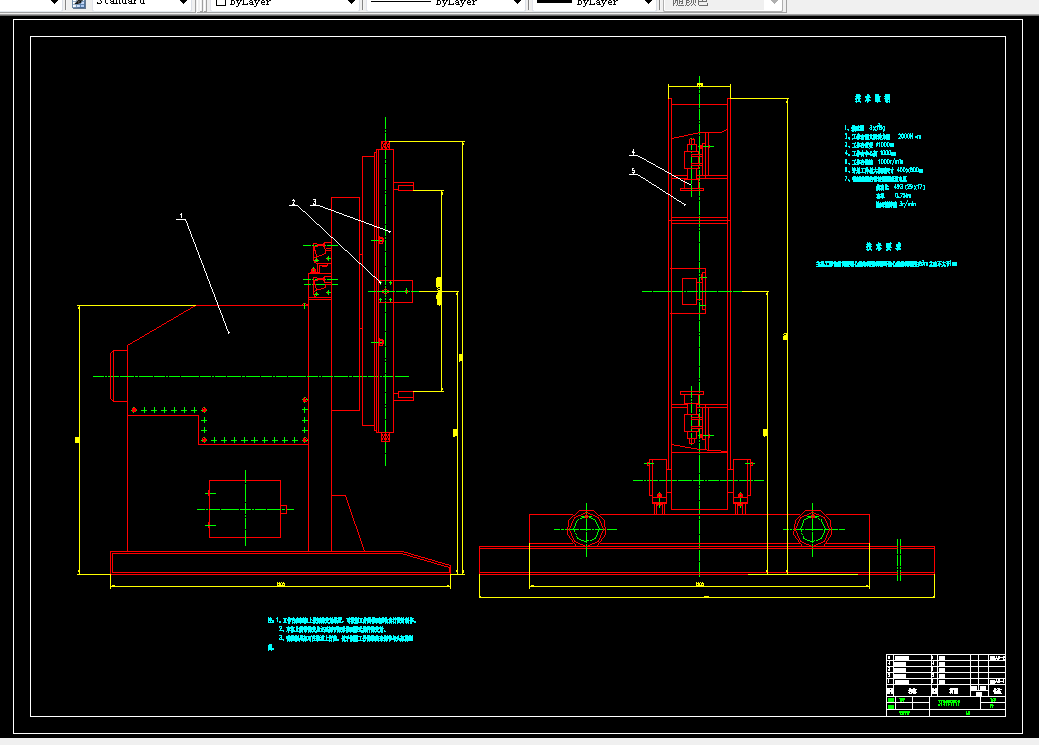
Task: Select callout number 1 in left view
Action: [x=181, y=216]
